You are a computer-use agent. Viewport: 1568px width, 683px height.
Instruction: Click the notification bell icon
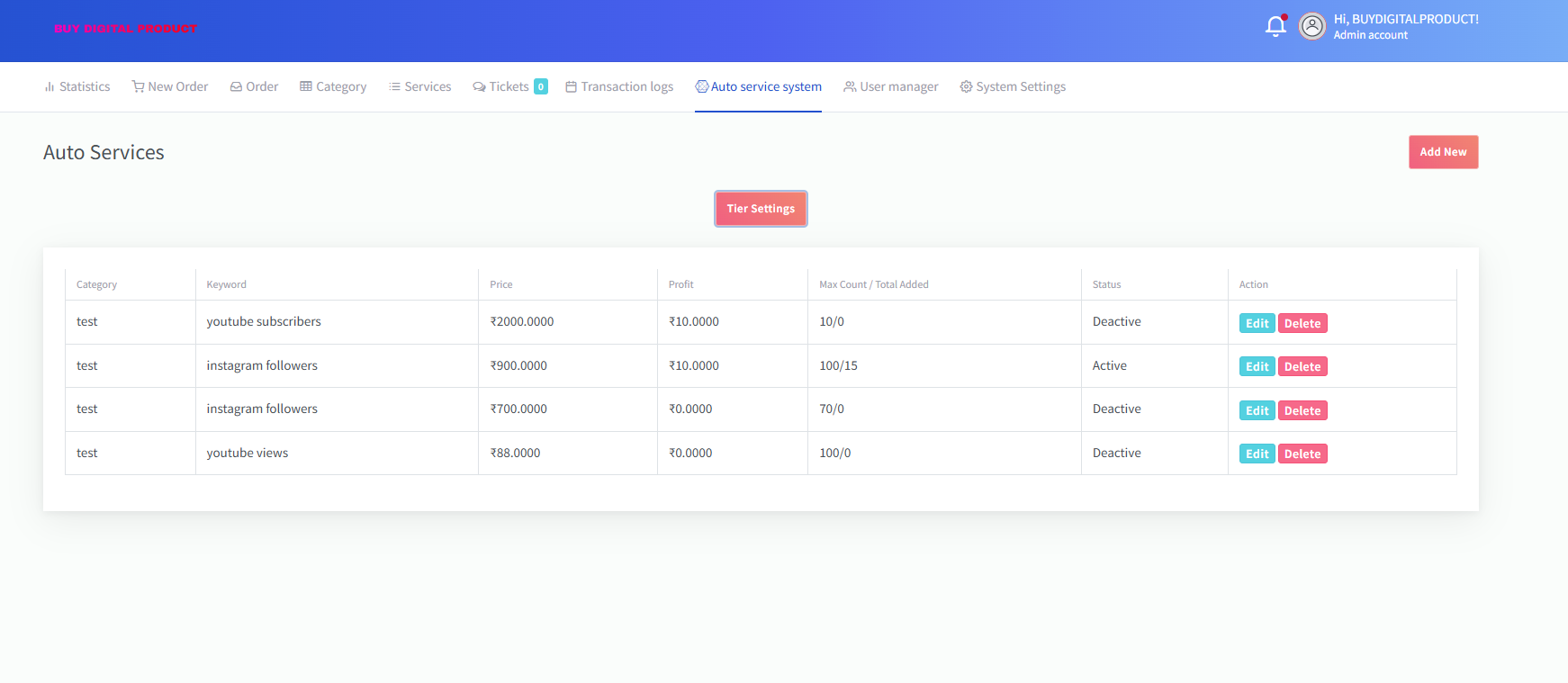tap(1275, 26)
